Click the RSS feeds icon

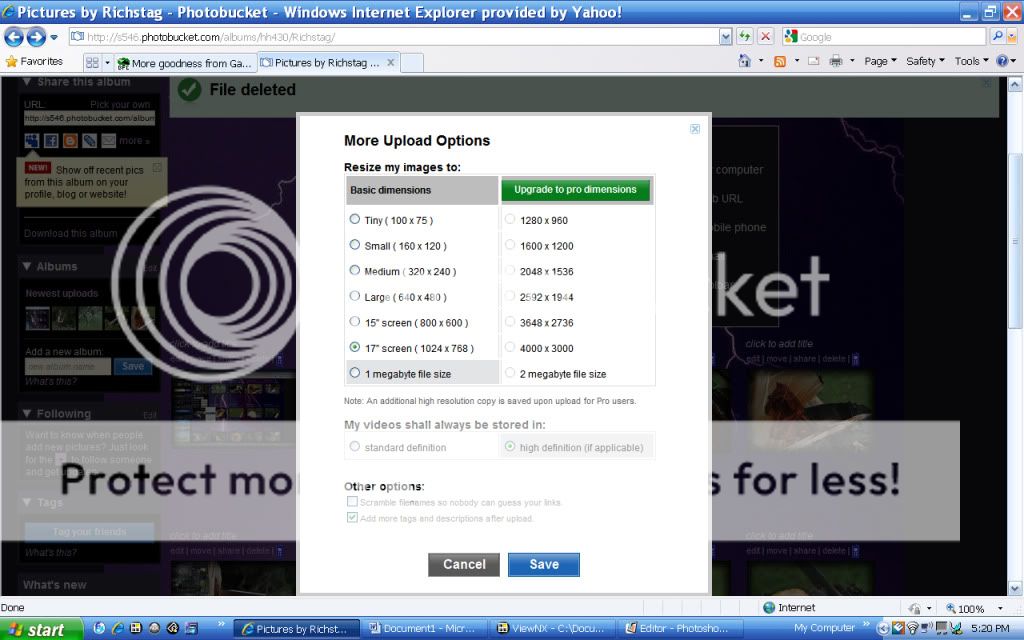tap(779, 61)
